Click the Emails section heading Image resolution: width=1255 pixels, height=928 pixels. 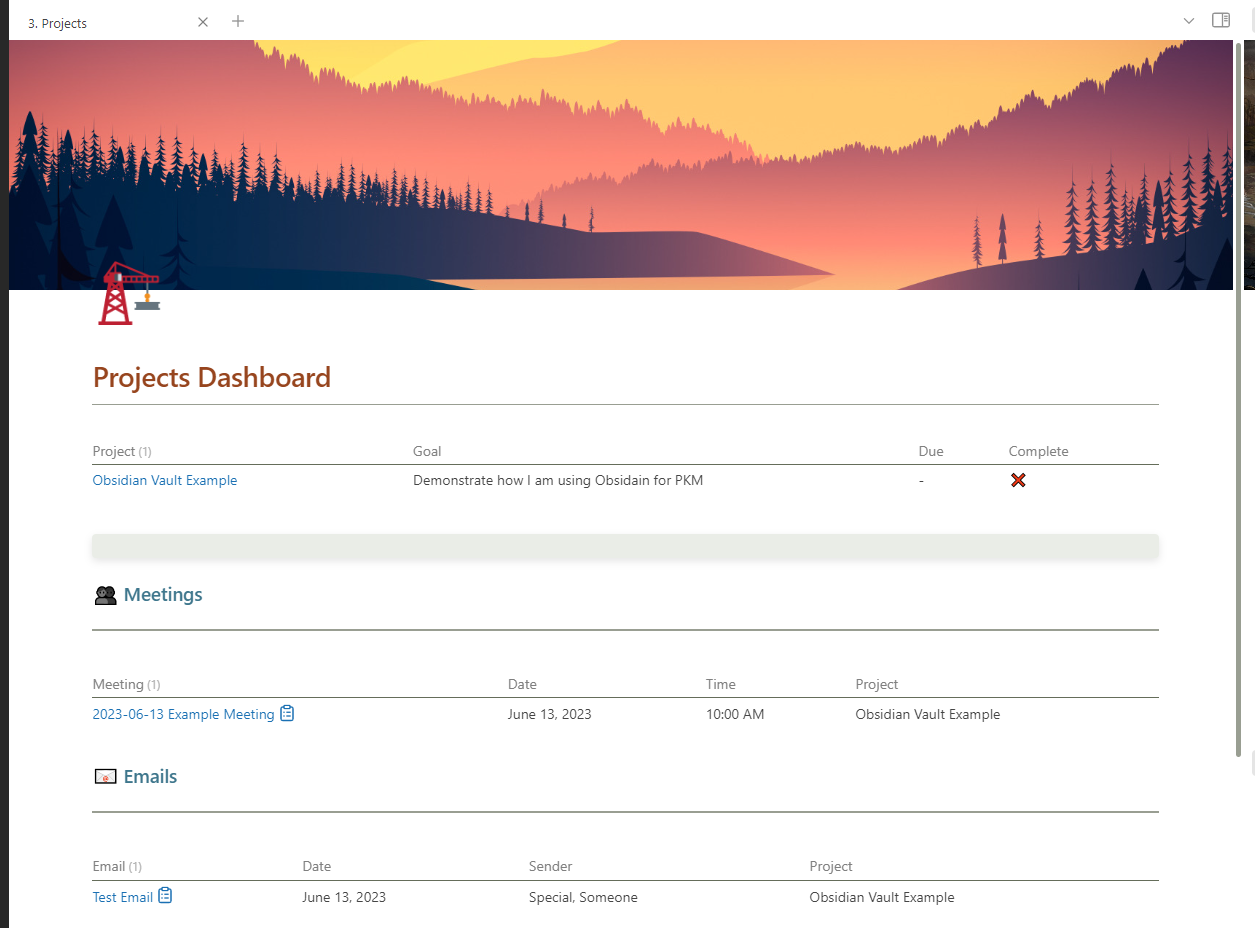tap(151, 777)
